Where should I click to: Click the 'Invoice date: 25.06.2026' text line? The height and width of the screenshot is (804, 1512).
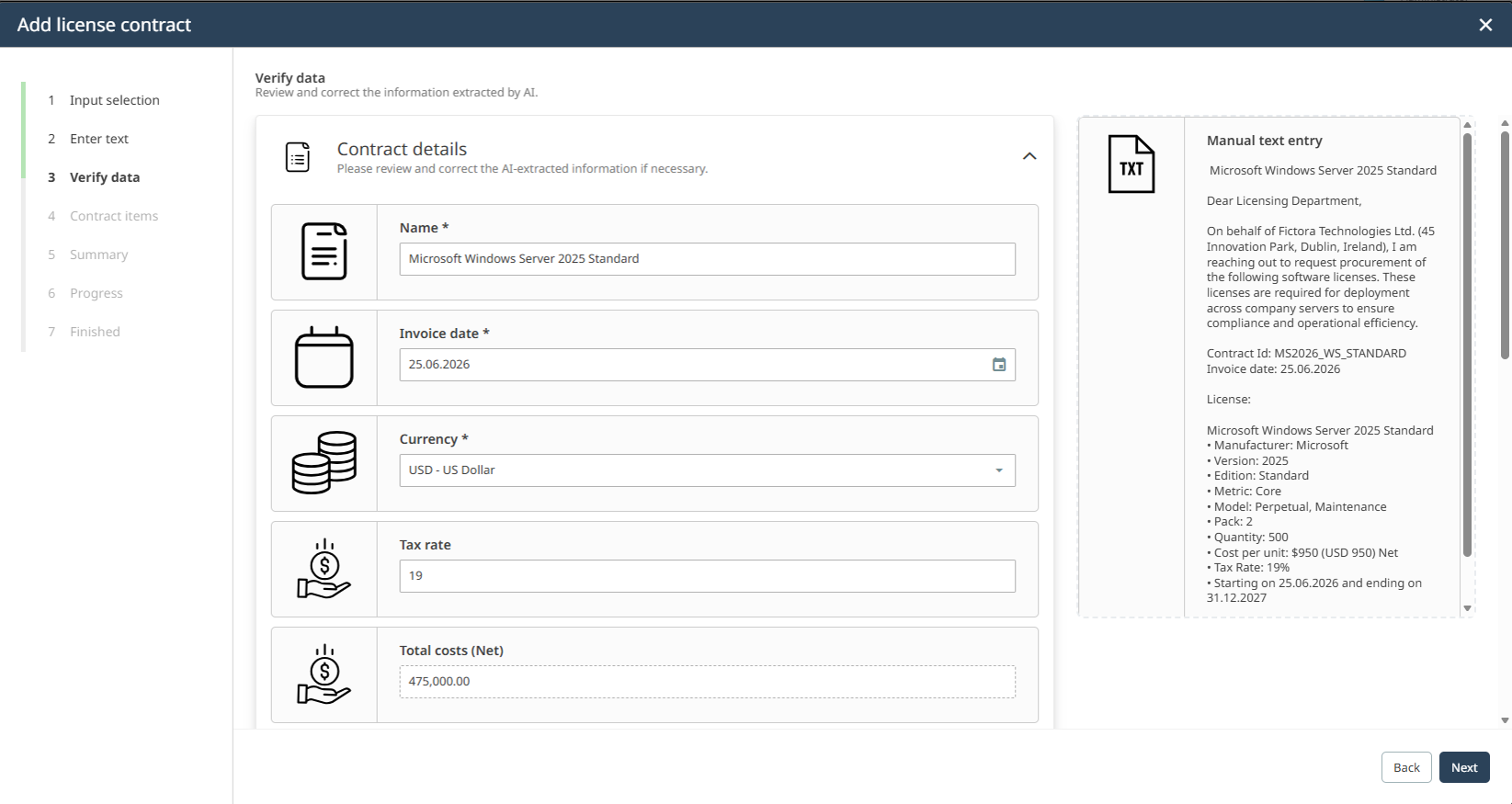(x=1273, y=369)
